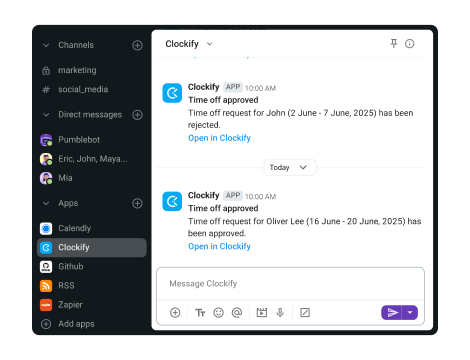
Task: Collapse the Channels section
Action: pyautogui.click(x=46, y=45)
